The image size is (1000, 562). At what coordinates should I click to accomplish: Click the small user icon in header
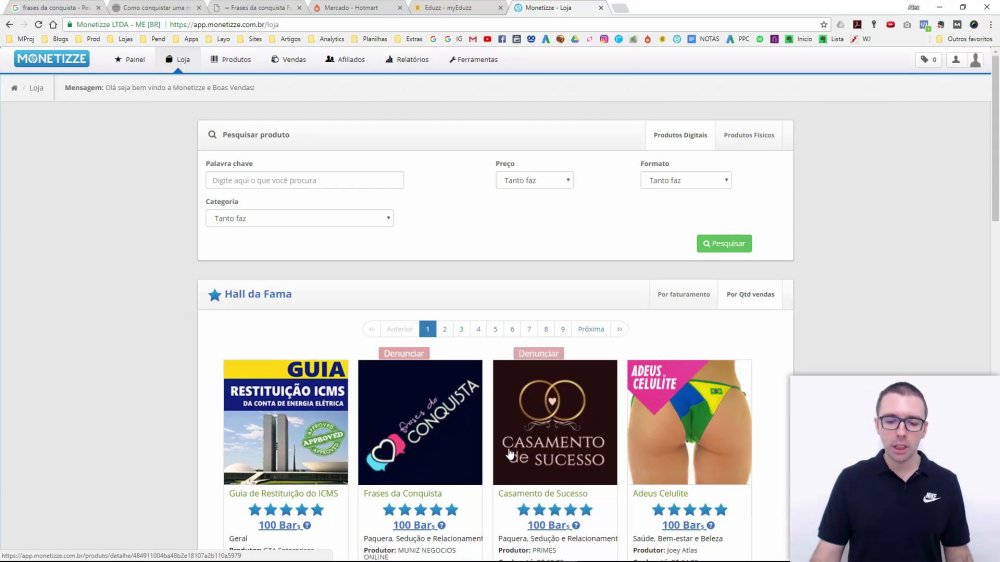[955, 59]
